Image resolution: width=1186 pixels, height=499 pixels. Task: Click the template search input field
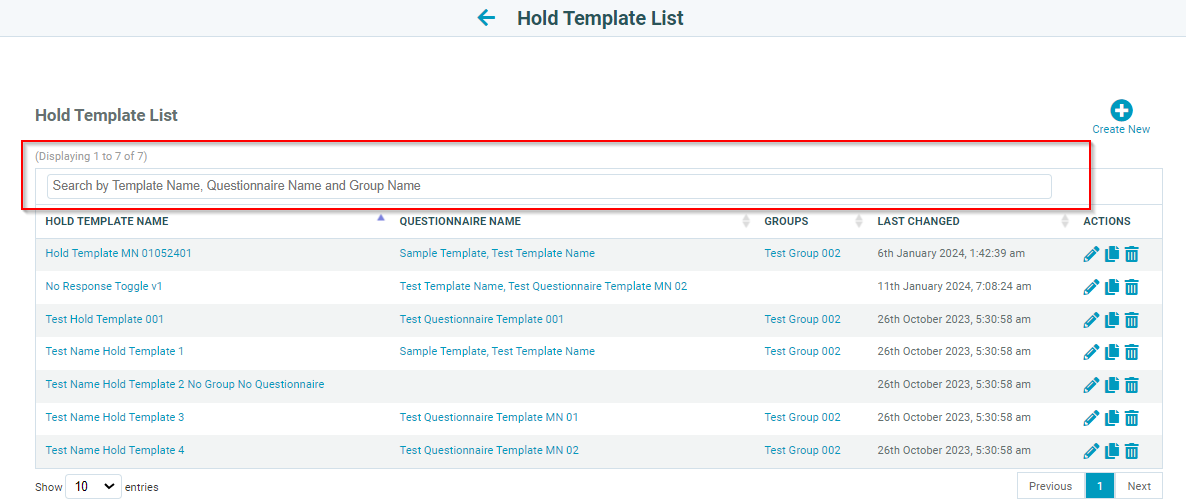click(549, 186)
